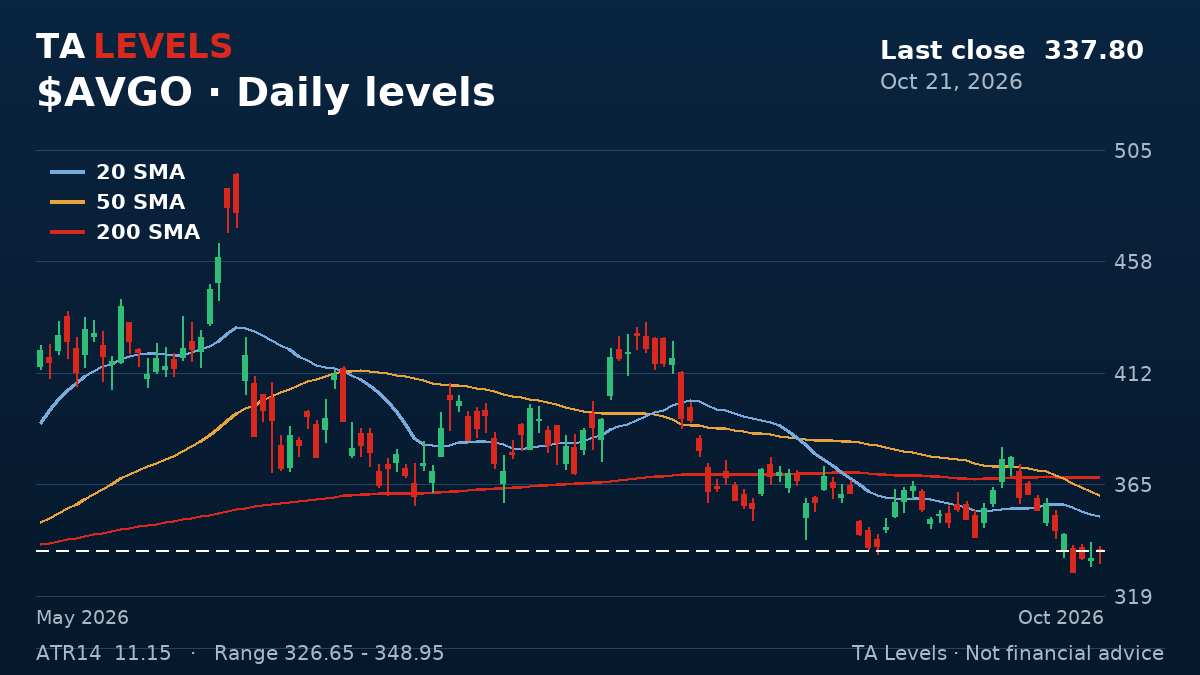Image resolution: width=1200 pixels, height=675 pixels.
Task: Click the Oct 2026 x-axis label
Action: tap(1061, 618)
